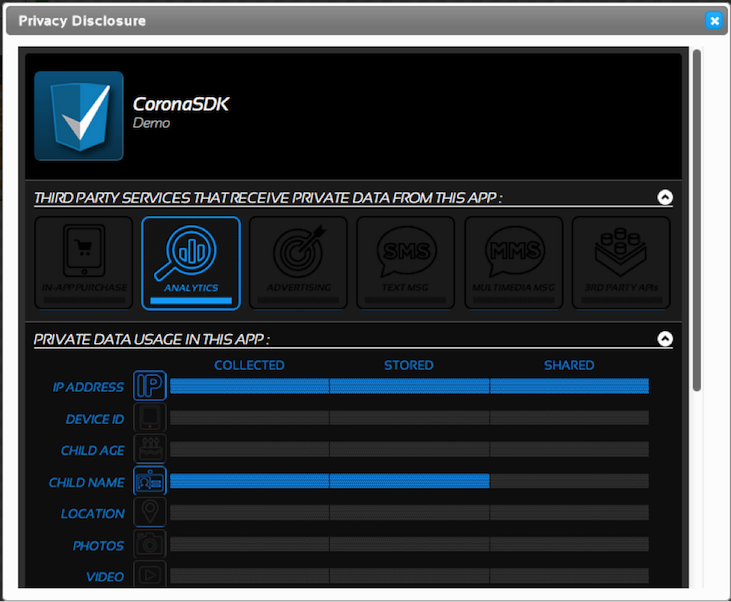The height and width of the screenshot is (602, 731).
Task: Click the Text Msg SMS icon
Action: coord(405,263)
